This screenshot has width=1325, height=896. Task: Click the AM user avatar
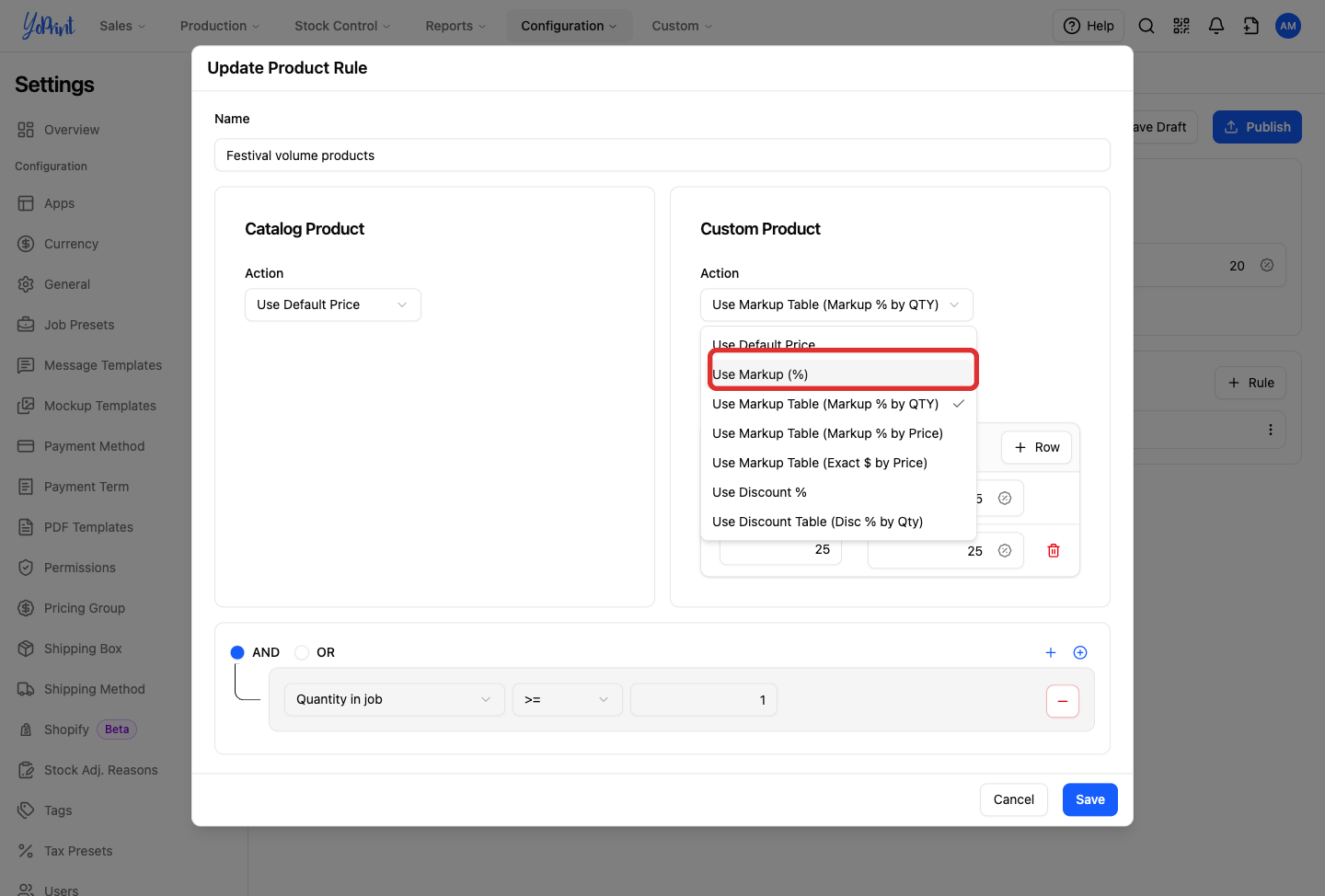pyautogui.click(x=1288, y=26)
